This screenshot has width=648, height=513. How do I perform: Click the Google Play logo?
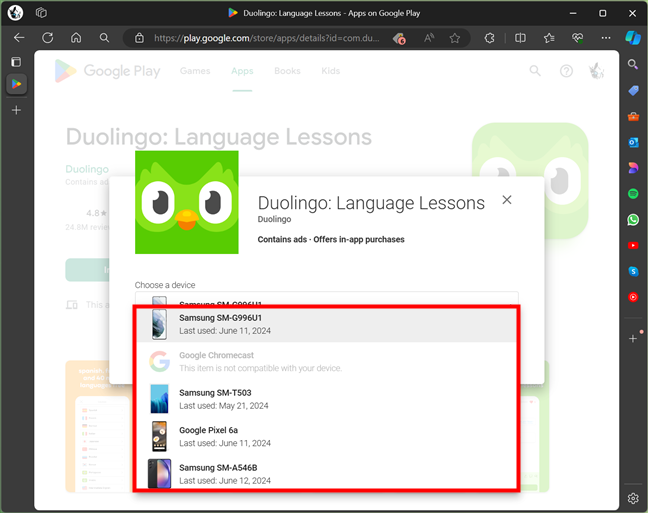(x=107, y=71)
